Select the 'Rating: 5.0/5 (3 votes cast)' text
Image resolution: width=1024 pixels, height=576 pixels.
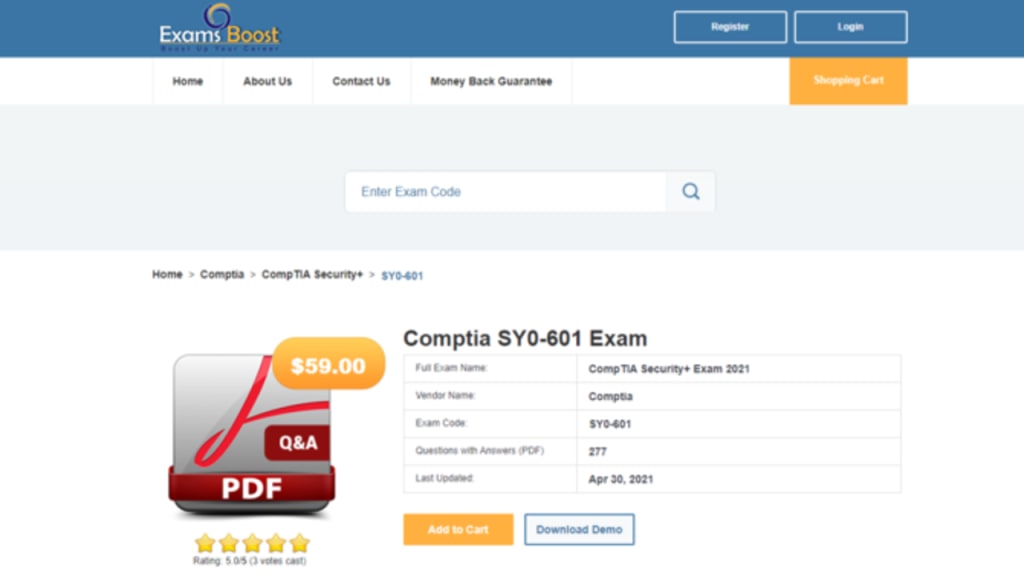coord(249,561)
